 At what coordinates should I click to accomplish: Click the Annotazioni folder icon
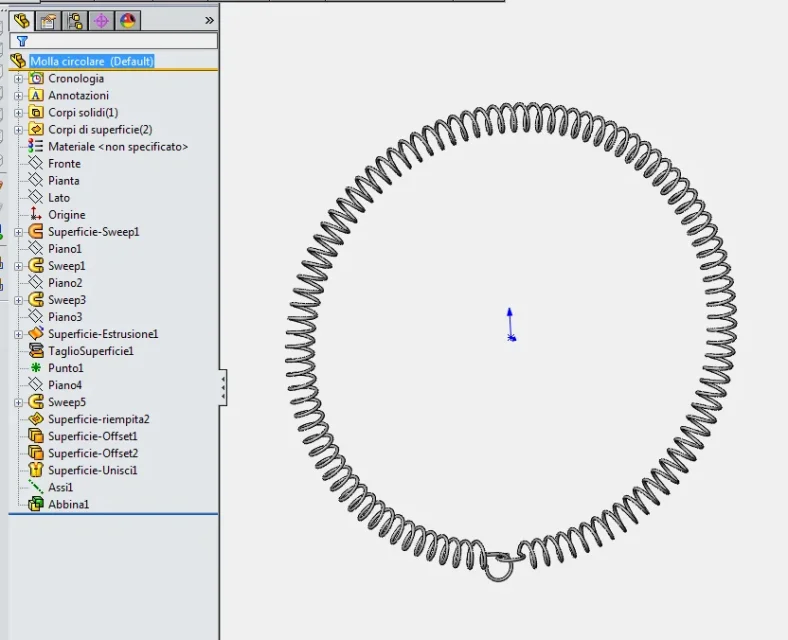point(36,95)
